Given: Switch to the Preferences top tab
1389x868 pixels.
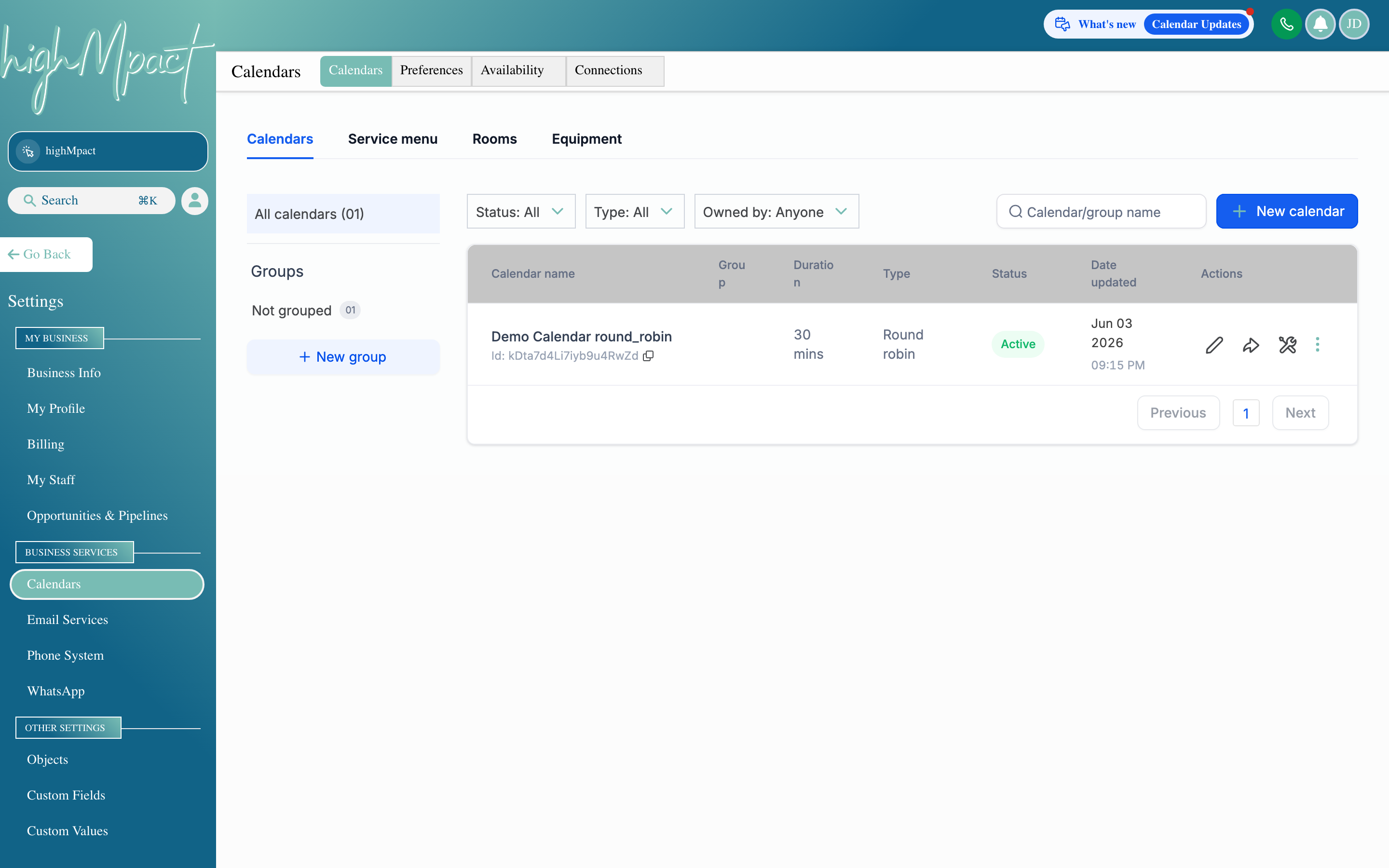Looking at the screenshot, I should click(x=431, y=70).
